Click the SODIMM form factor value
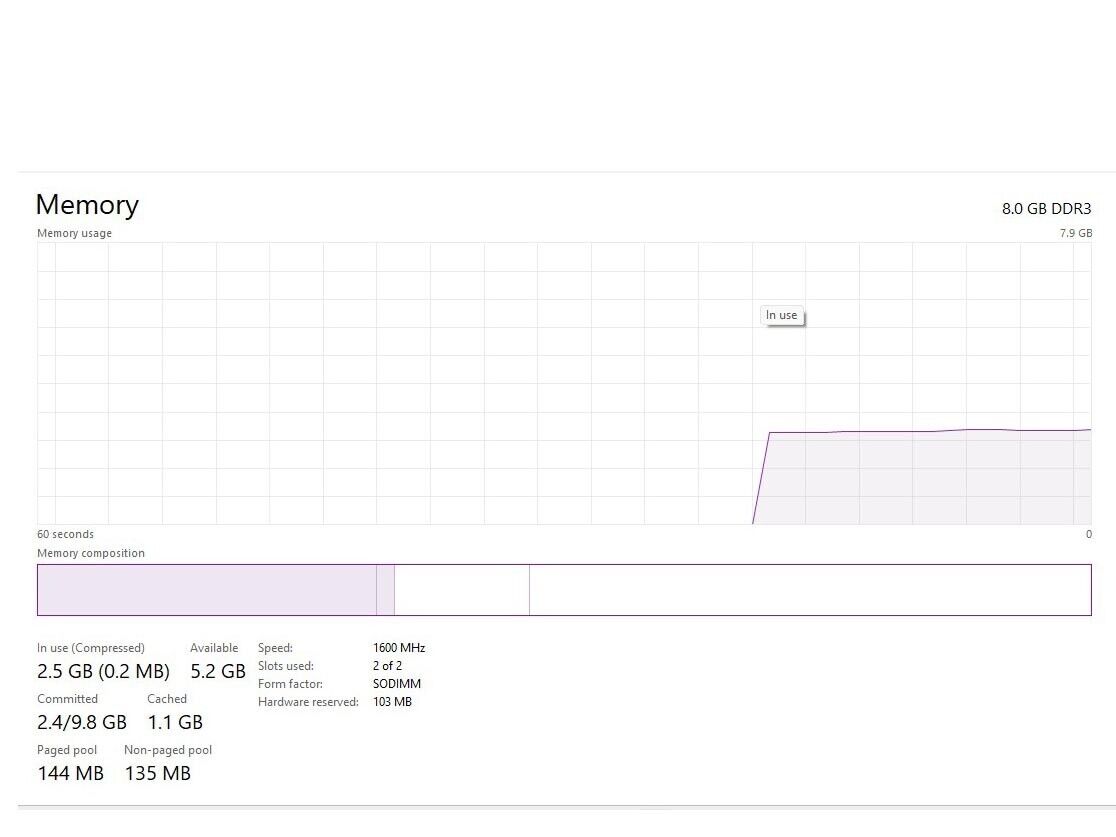The height and width of the screenshot is (837, 1116). click(x=397, y=684)
